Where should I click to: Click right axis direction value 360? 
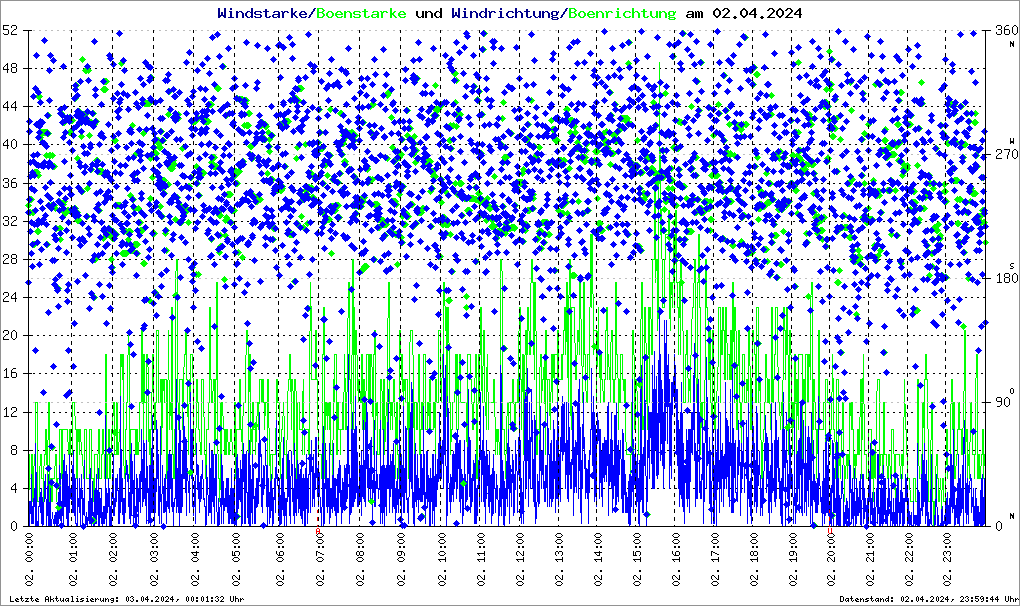1007,30
